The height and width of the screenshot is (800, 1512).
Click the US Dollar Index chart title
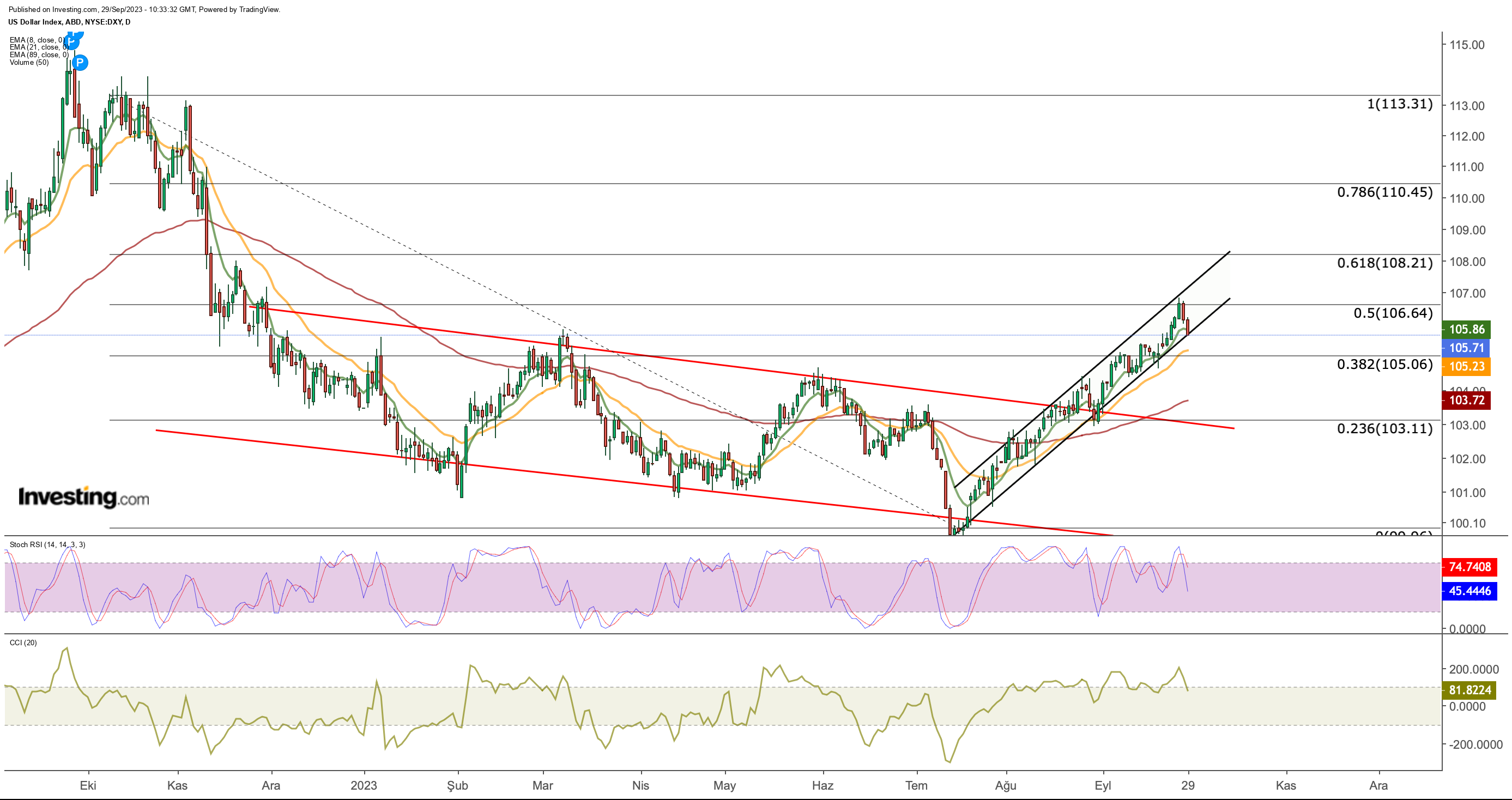point(69,22)
